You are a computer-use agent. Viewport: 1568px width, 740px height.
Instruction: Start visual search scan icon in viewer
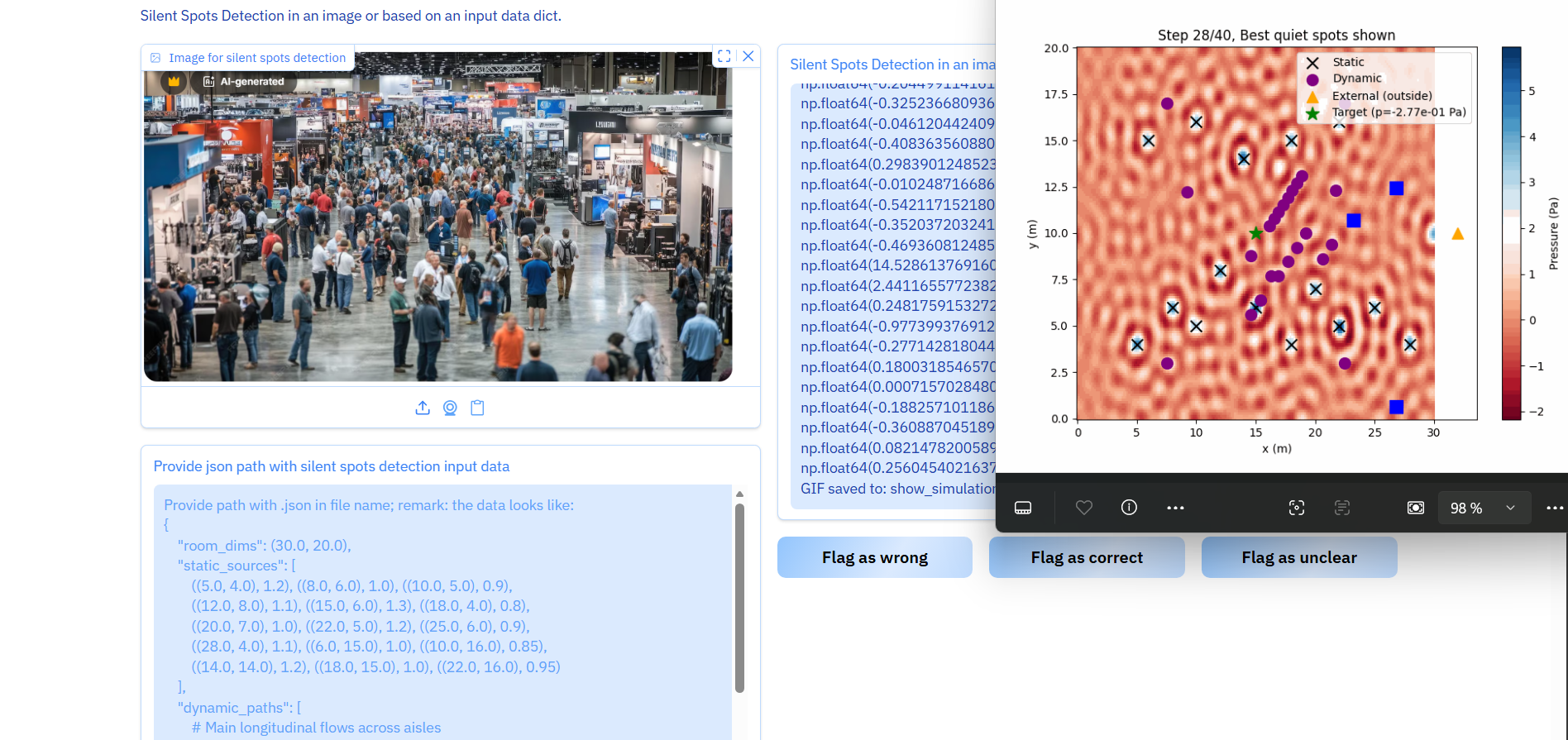tap(1297, 508)
